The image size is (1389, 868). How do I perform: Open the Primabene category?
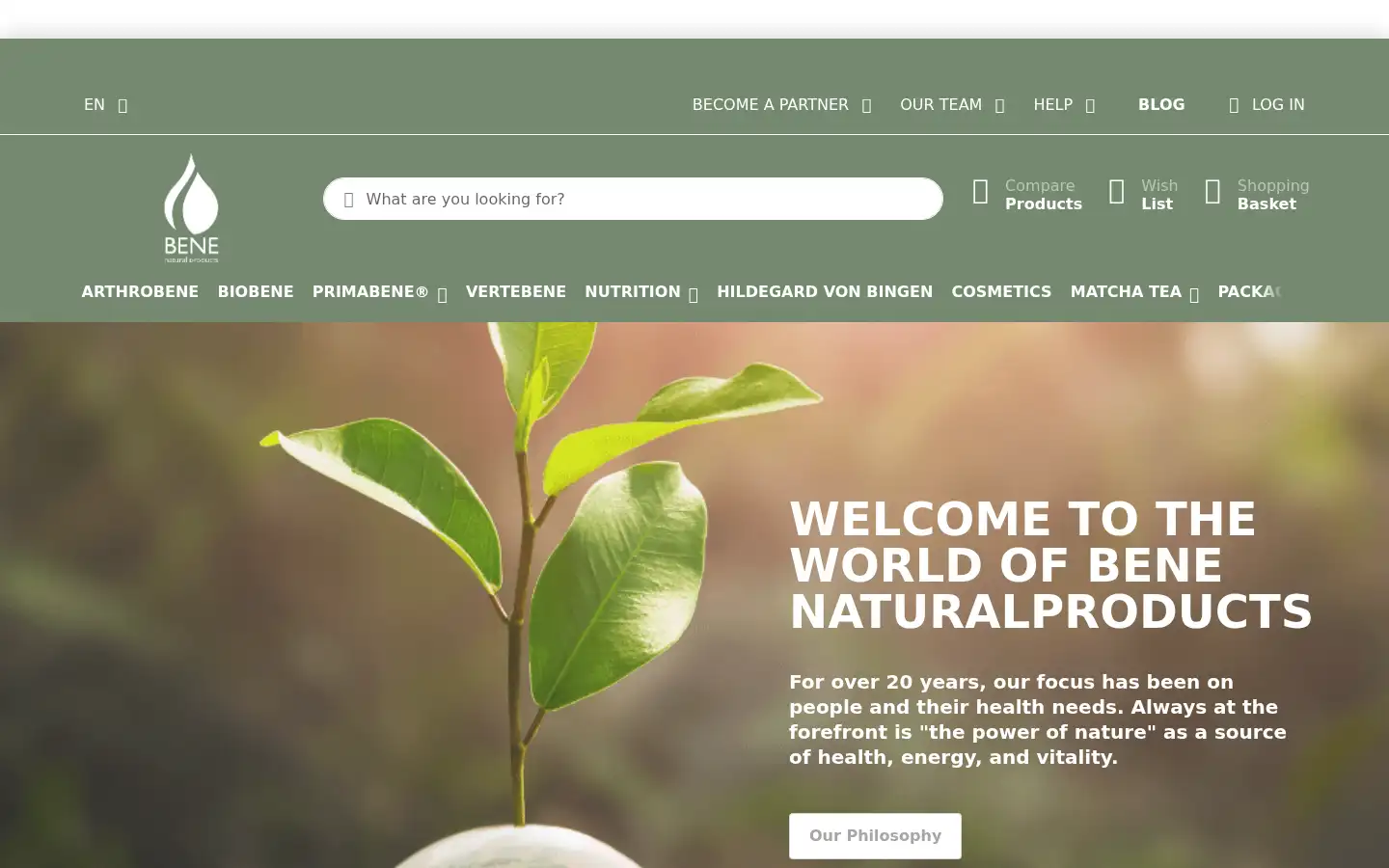[x=370, y=291]
